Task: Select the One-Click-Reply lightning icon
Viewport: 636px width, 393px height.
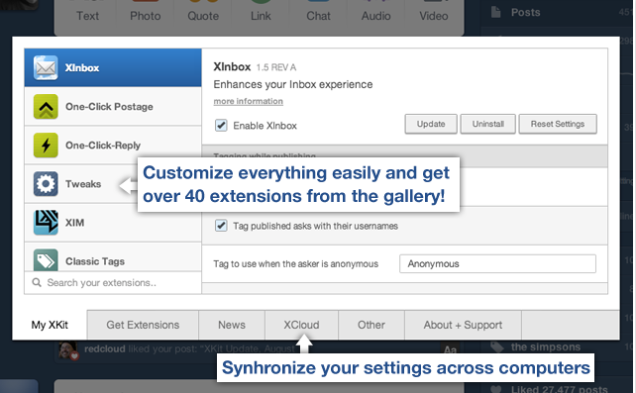Action: pos(45,145)
